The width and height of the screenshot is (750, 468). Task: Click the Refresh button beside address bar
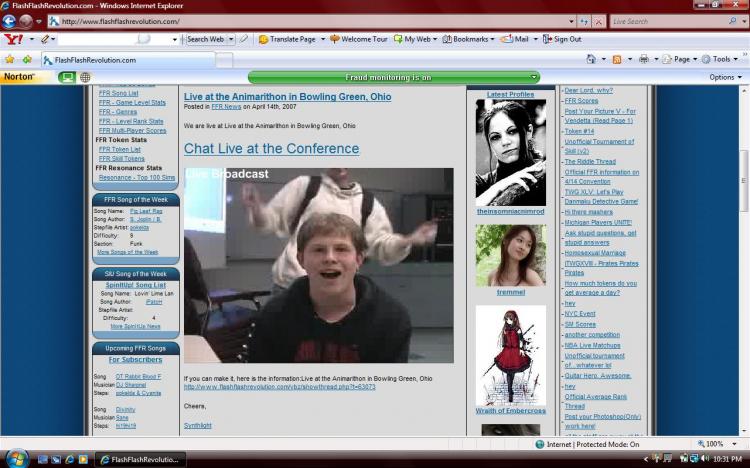[x=584, y=22]
